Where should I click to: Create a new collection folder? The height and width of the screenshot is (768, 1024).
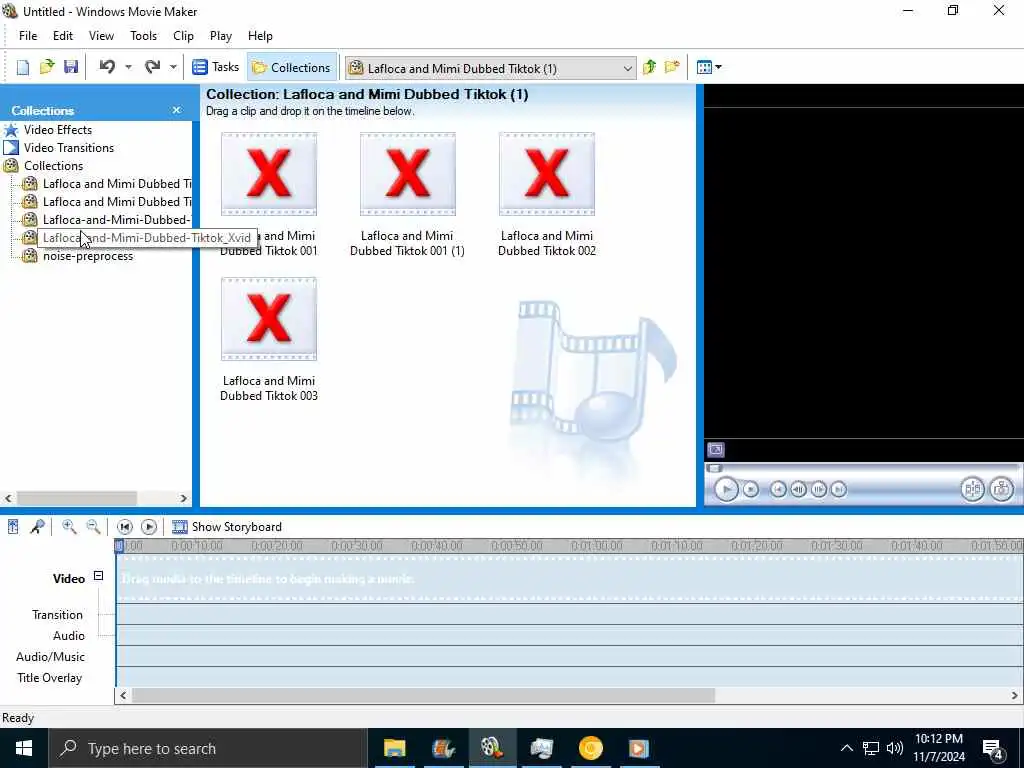pos(672,67)
